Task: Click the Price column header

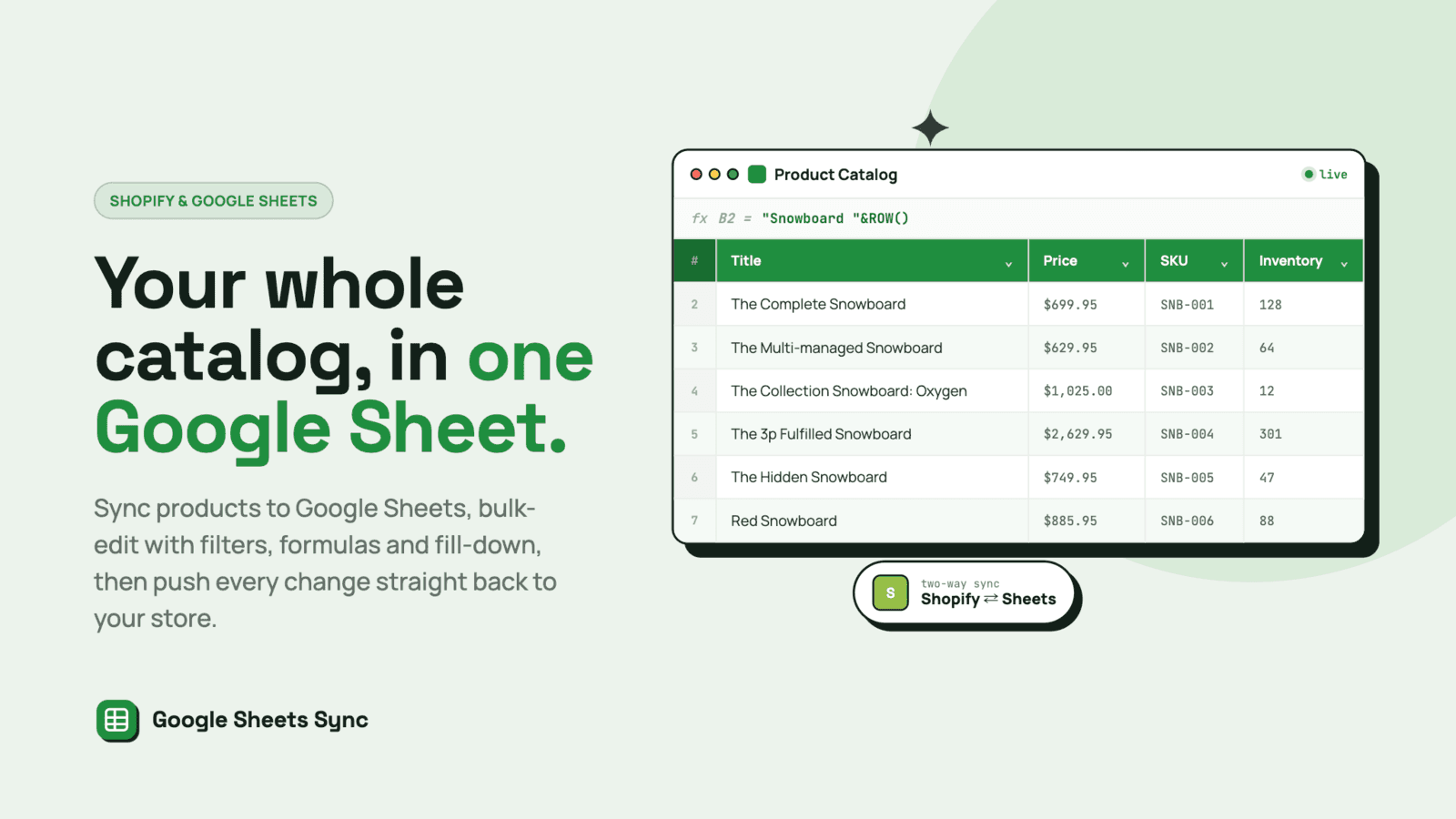Action: tap(1087, 261)
